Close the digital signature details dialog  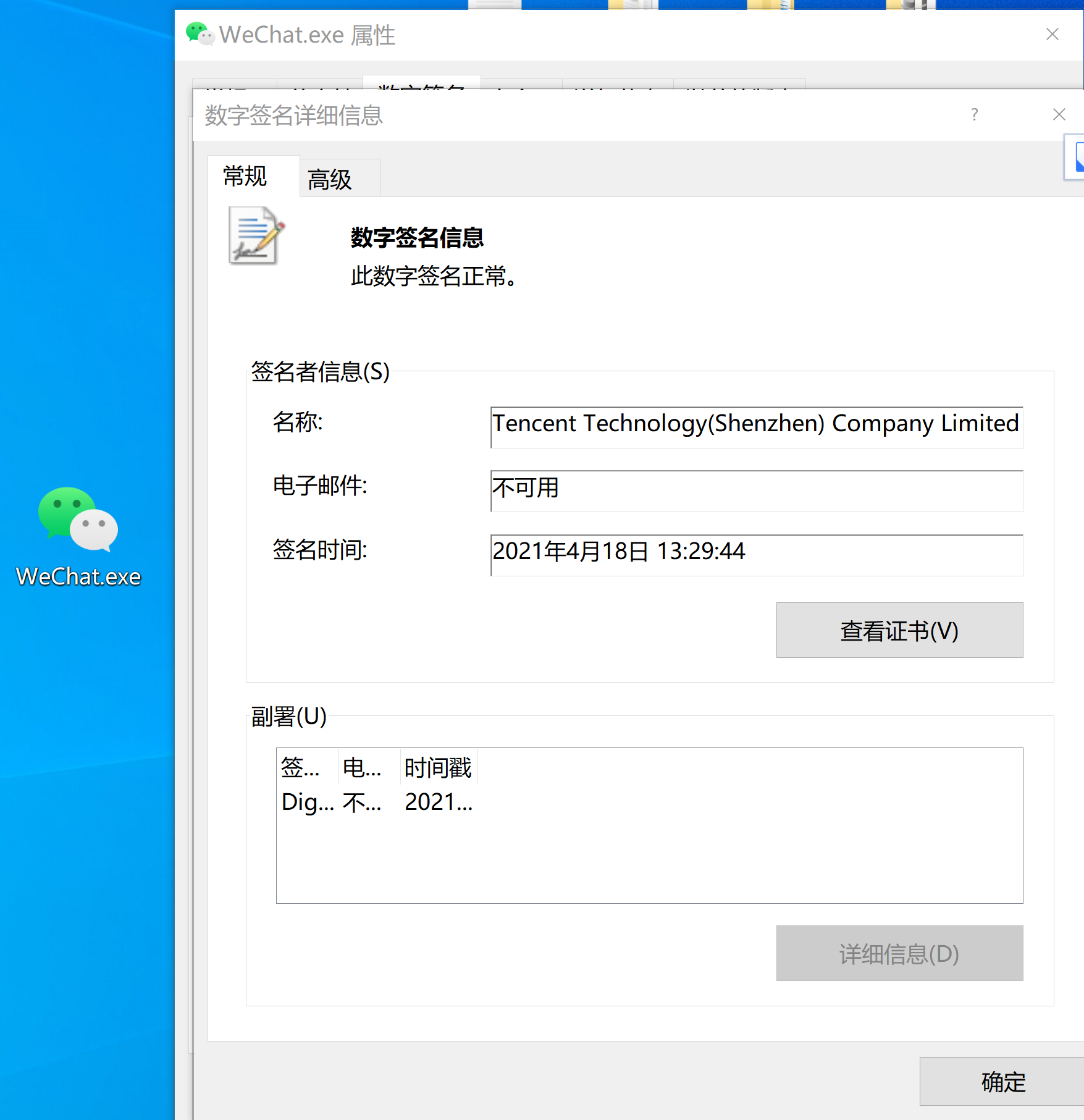point(1059,114)
